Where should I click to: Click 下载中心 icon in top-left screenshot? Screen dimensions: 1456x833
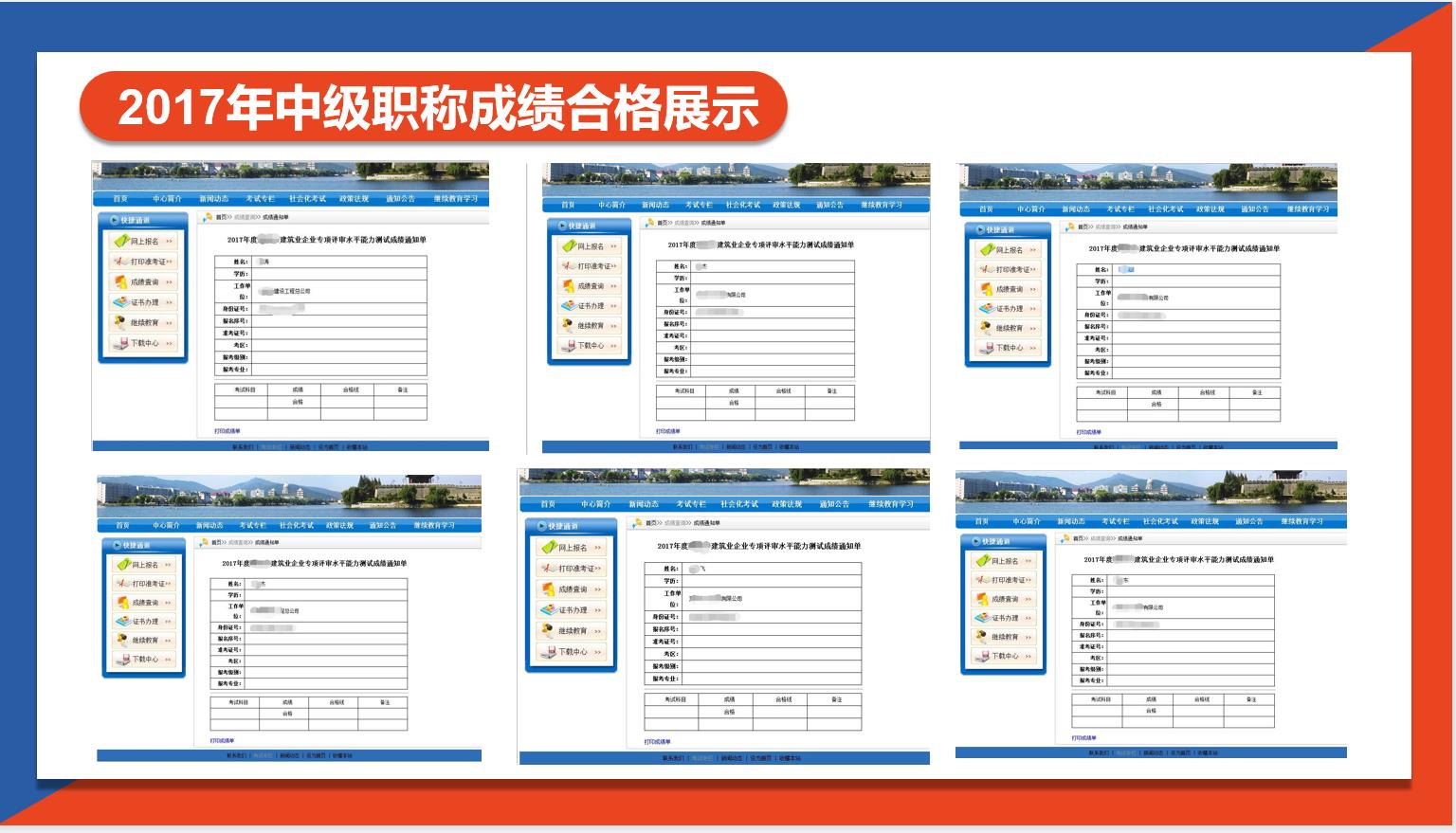pos(119,343)
